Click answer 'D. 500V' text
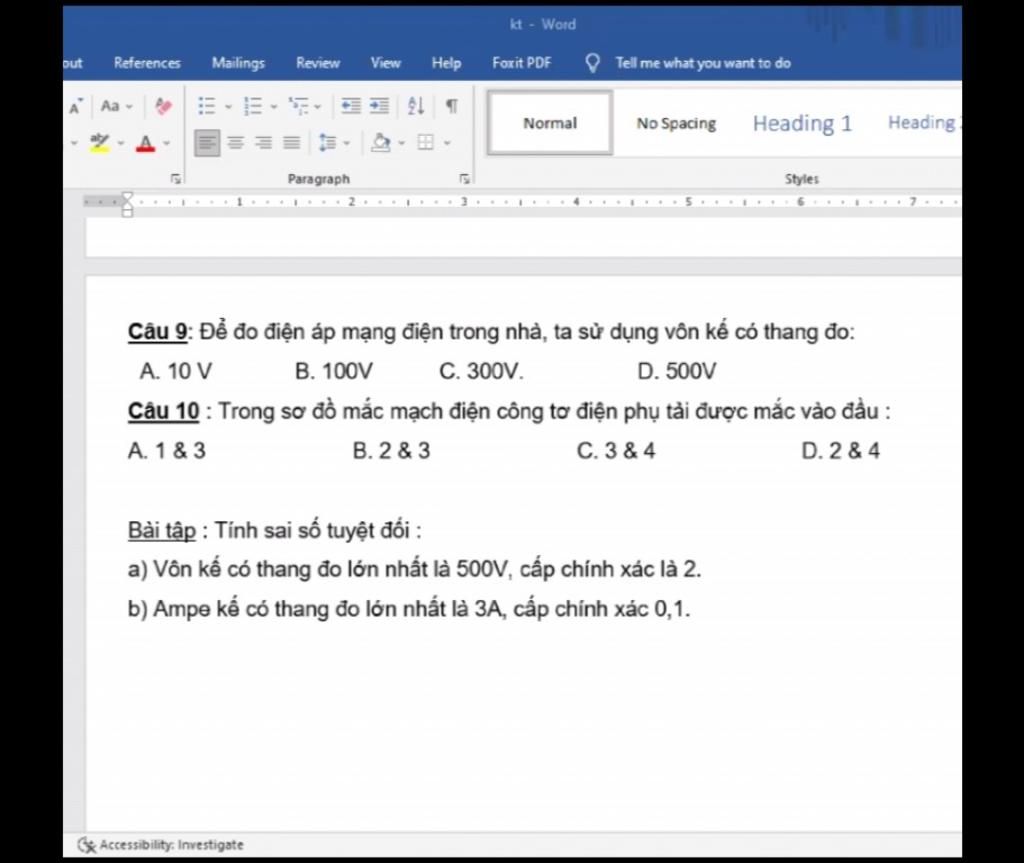Image resolution: width=1024 pixels, height=863 pixels. tap(677, 371)
